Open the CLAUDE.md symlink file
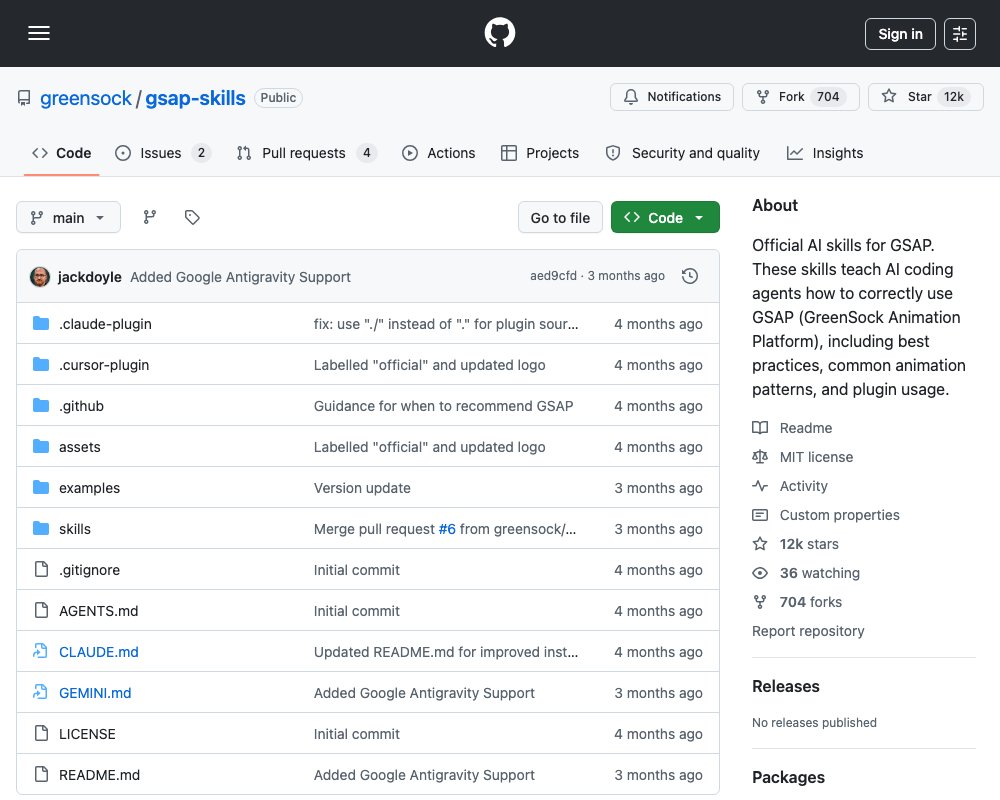 98,652
